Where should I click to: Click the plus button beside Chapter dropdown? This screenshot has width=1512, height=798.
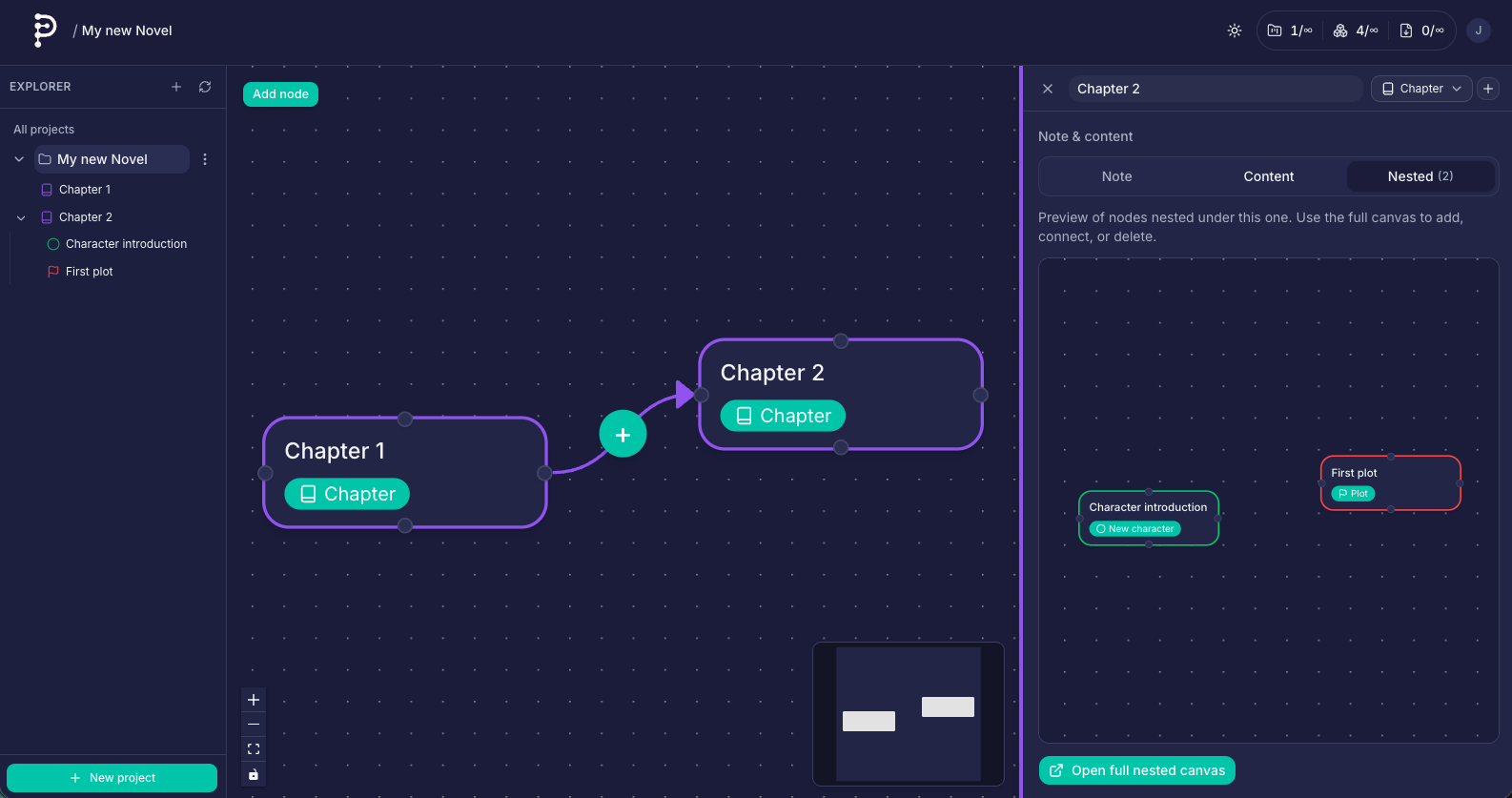[x=1487, y=89]
